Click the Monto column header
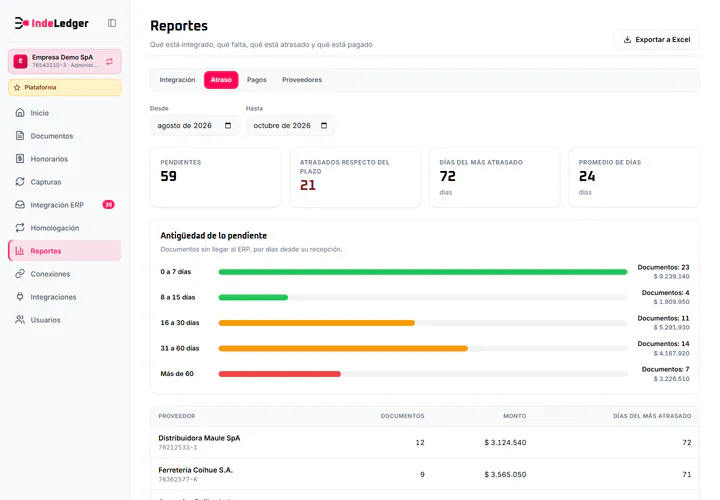 click(x=514, y=416)
